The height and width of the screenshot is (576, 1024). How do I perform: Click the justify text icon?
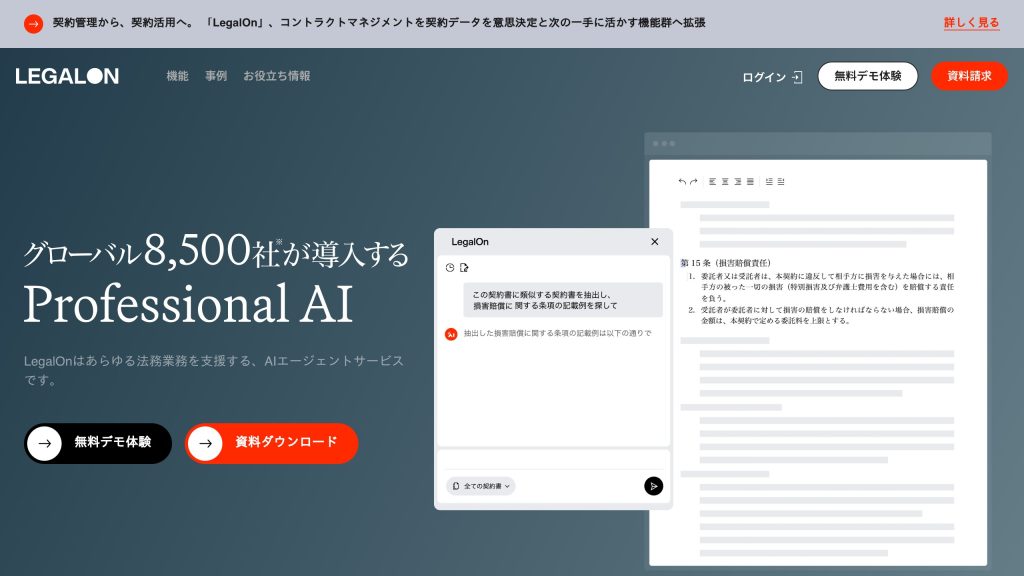point(750,182)
